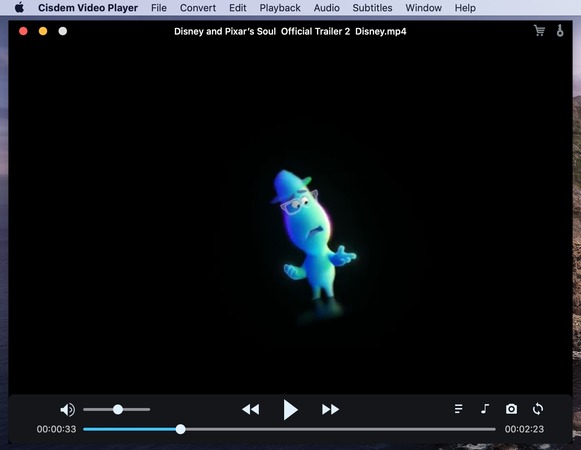Image resolution: width=581 pixels, height=450 pixels.
Task: Adjust the volume slider knob
Action: (x=118, y=410)
